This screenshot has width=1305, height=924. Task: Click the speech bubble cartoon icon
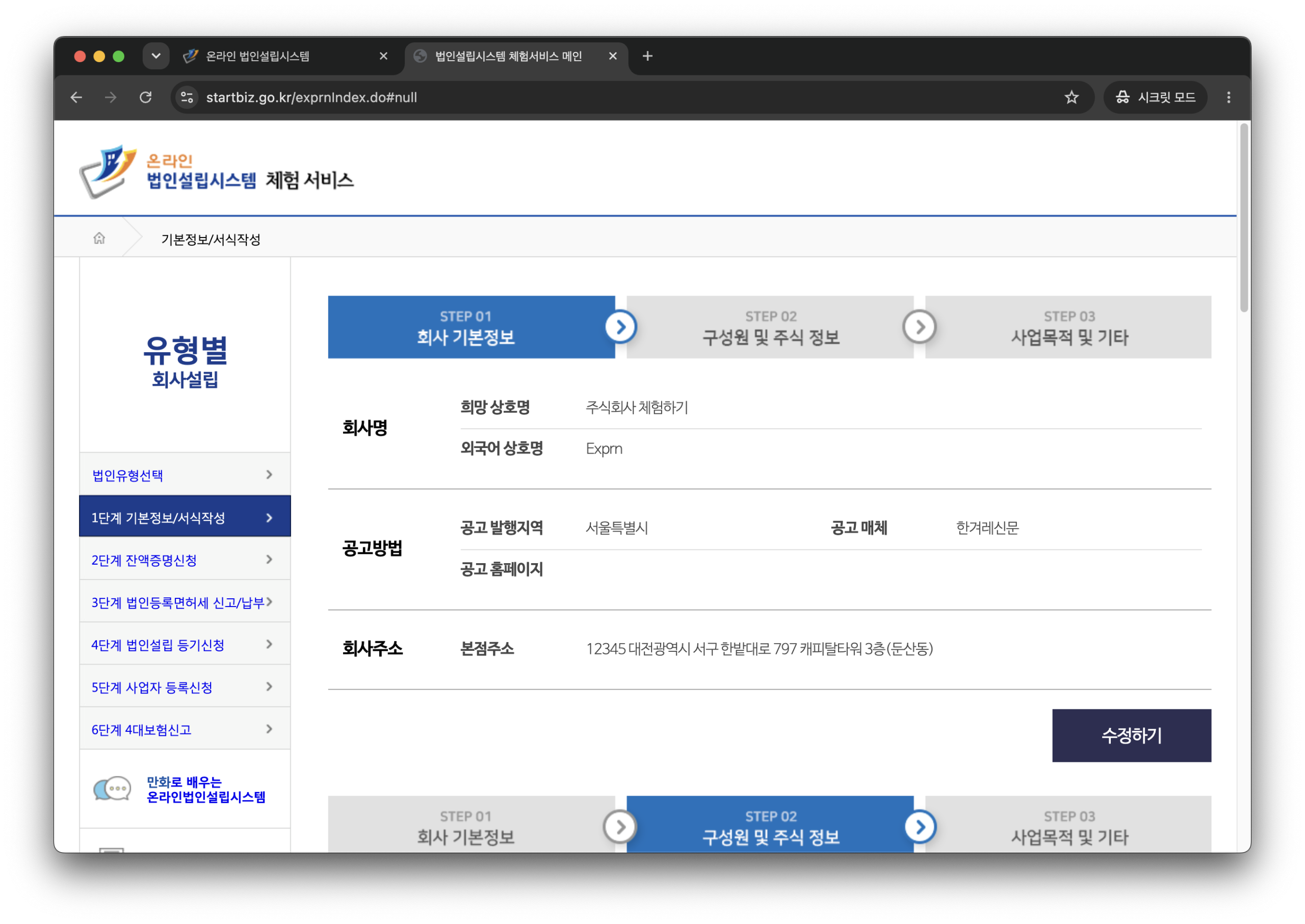click(x=112, y=789)
